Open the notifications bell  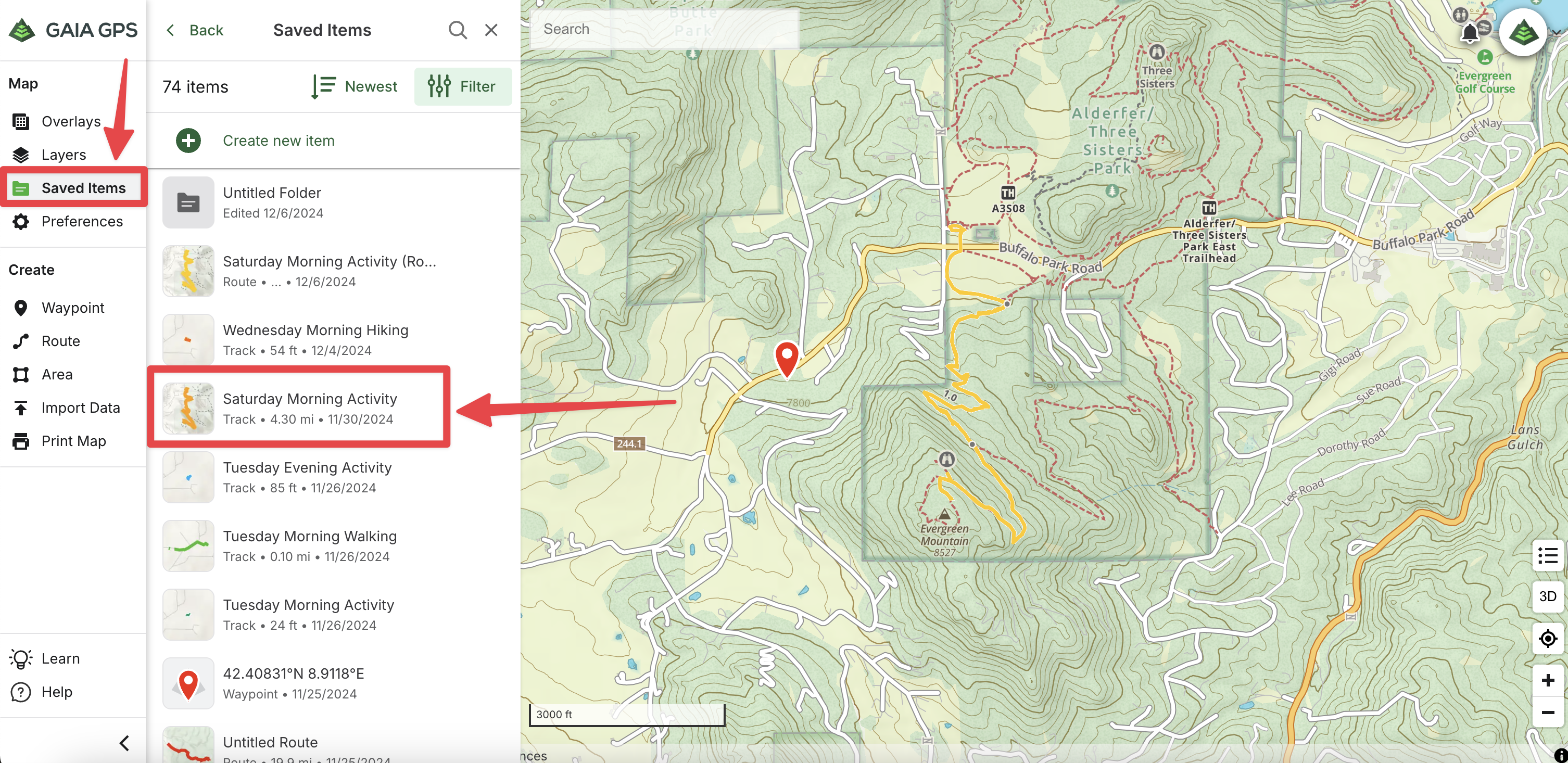[x=1470, y=32]
